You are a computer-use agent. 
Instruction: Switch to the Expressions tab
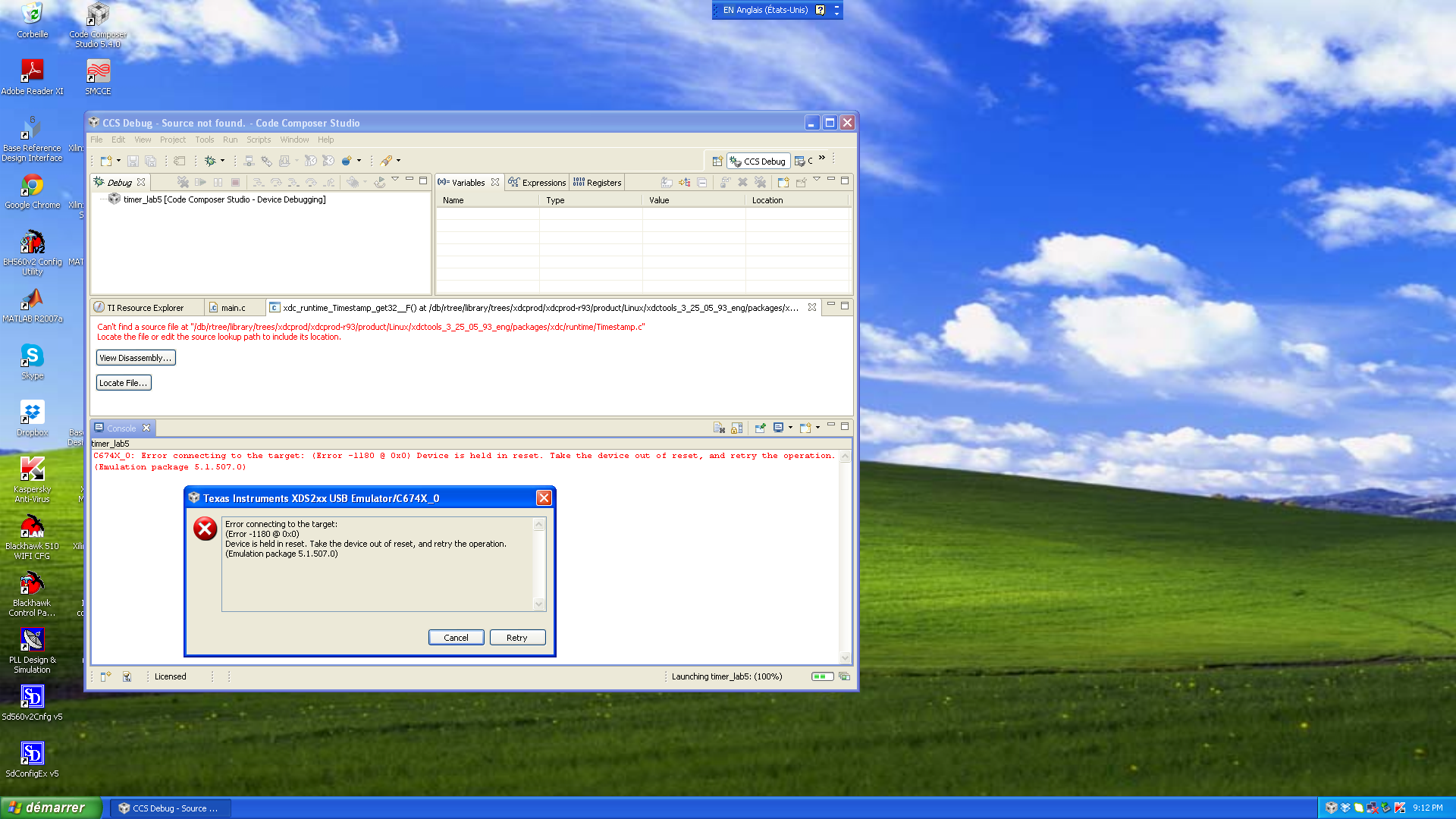(537, 182)
